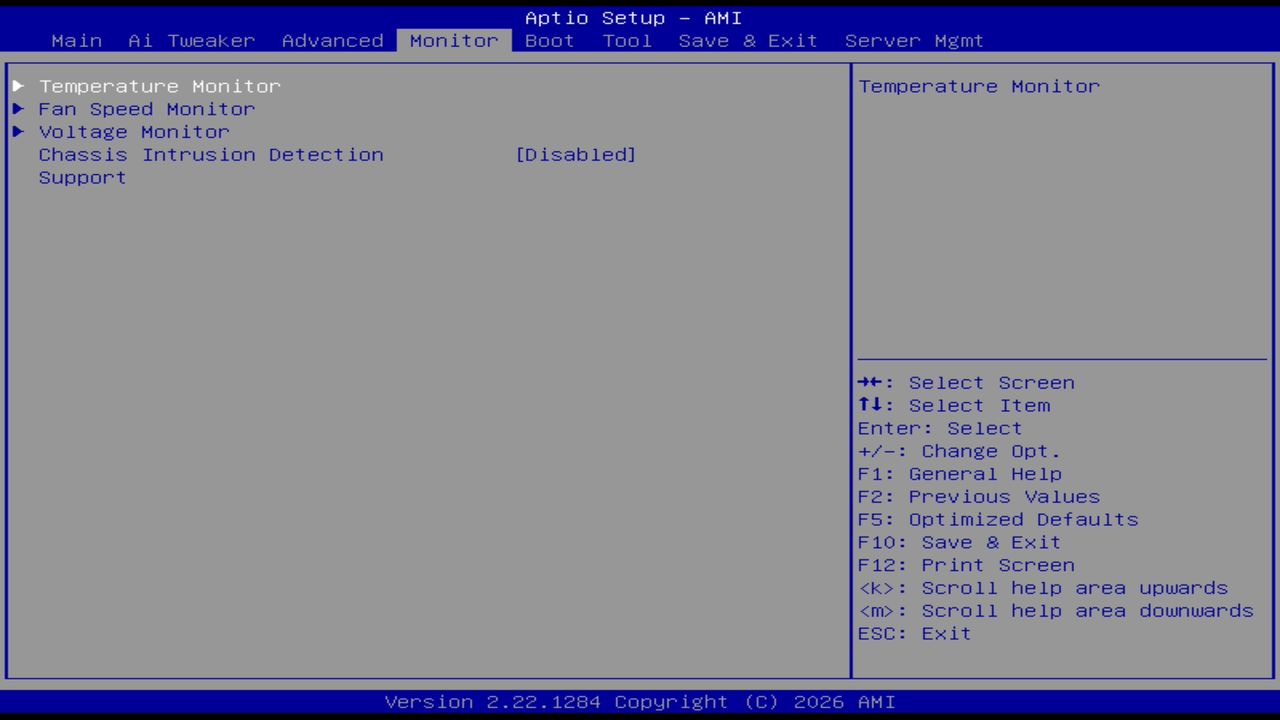Click the scroll help area upwards hint
The width and height of the screenshot is (1280, 720).
(x=1043, y=589)
